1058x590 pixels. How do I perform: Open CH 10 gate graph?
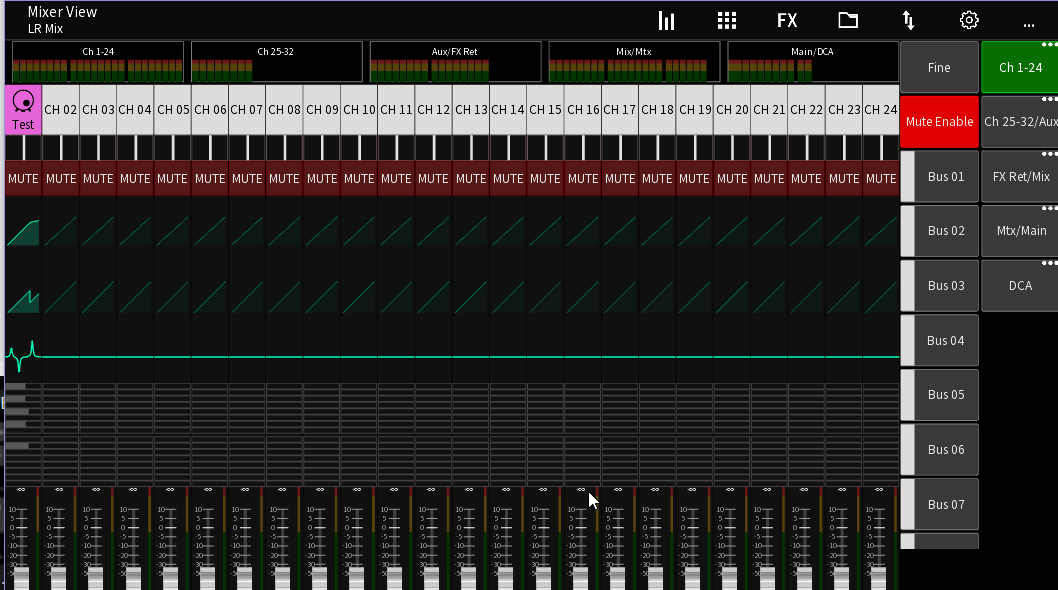pyautogui.click(x=359, y=232)
